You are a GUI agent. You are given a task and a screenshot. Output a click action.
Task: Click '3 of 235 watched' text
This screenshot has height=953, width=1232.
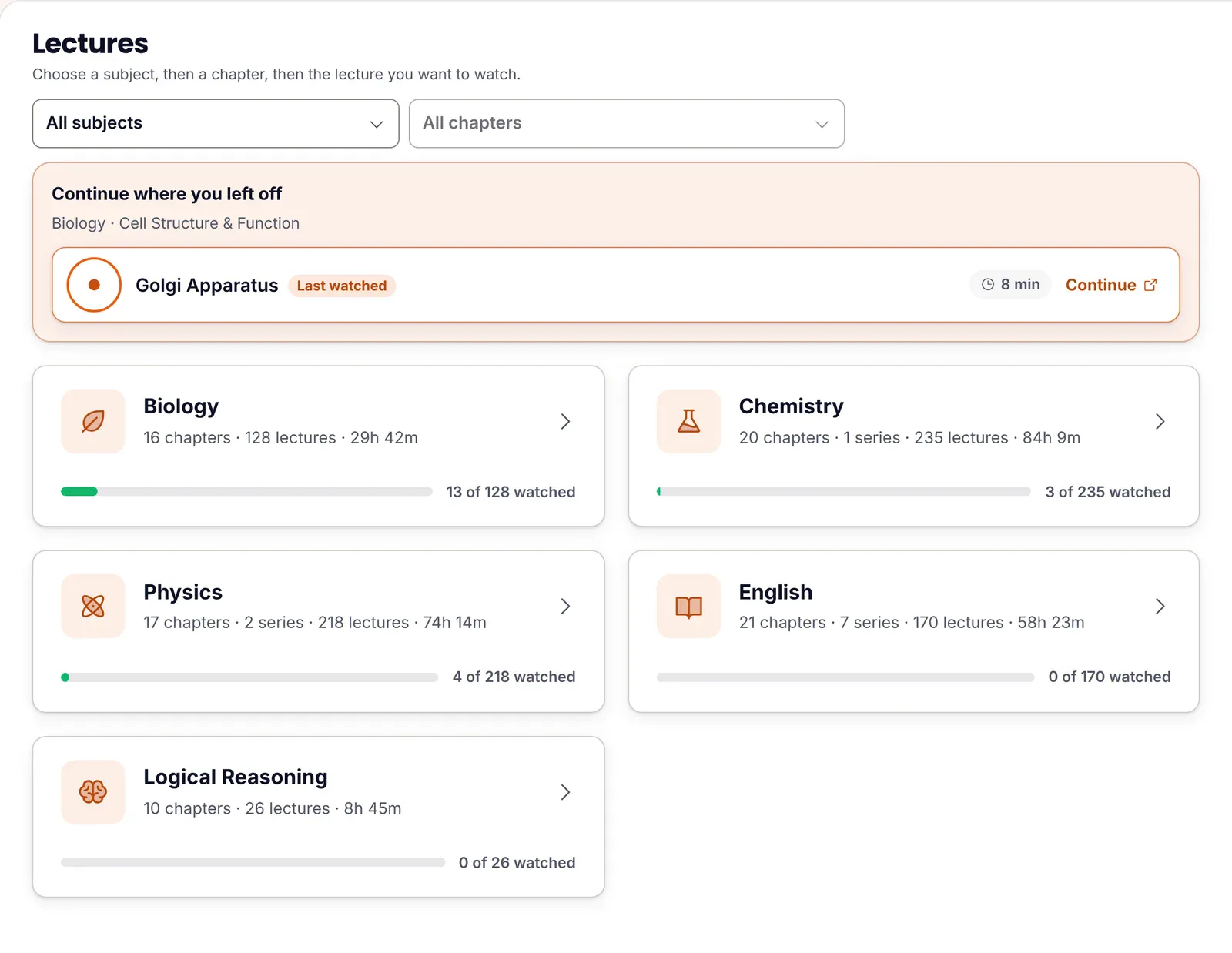(x=1107, y=492)
